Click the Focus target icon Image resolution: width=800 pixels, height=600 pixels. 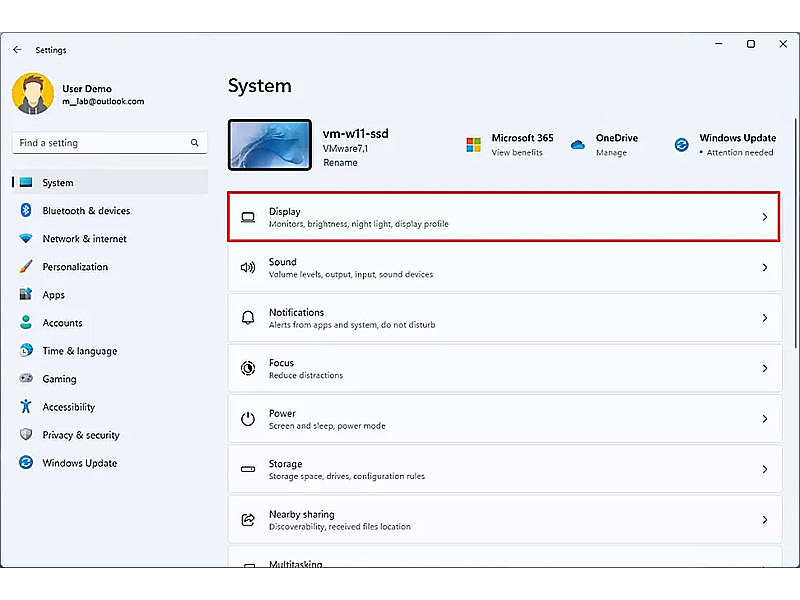tap(248, 368)
